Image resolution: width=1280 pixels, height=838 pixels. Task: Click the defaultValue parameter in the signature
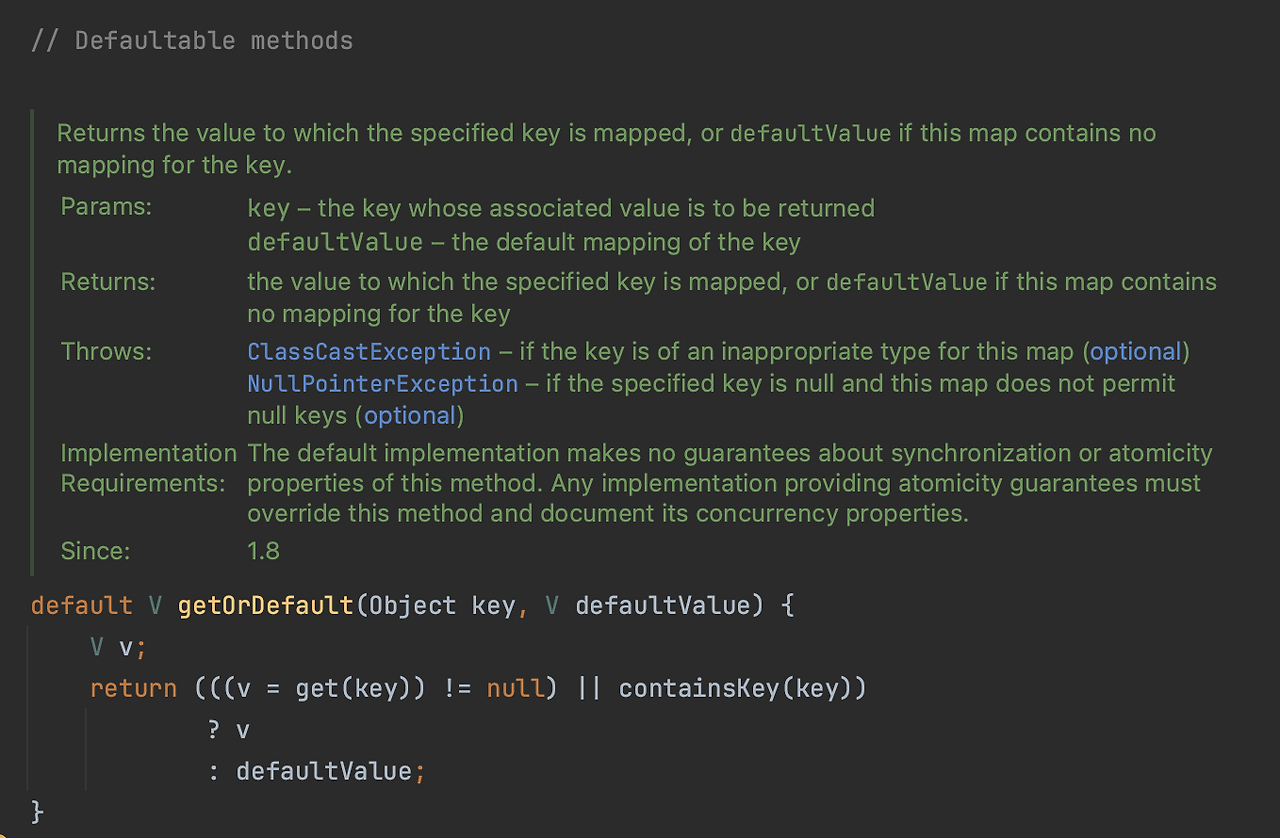[x=664, y=605]
